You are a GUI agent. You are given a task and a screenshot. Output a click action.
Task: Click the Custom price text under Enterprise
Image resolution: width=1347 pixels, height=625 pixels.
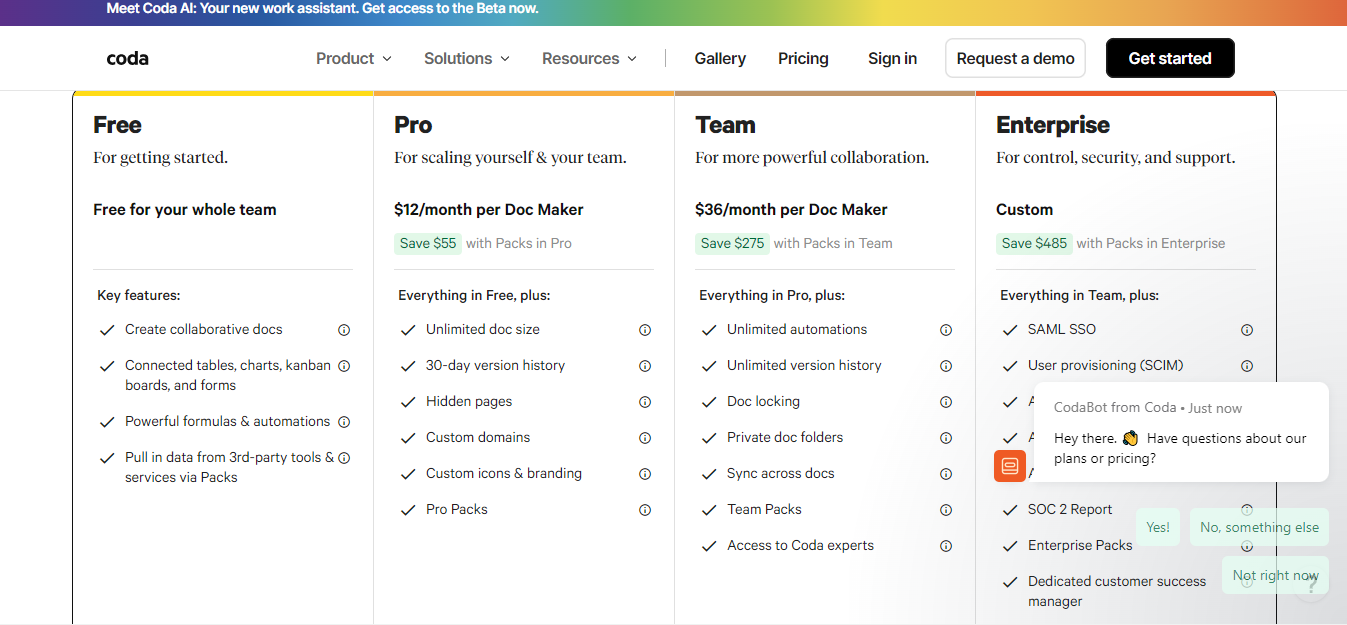tap(1024, 210)
